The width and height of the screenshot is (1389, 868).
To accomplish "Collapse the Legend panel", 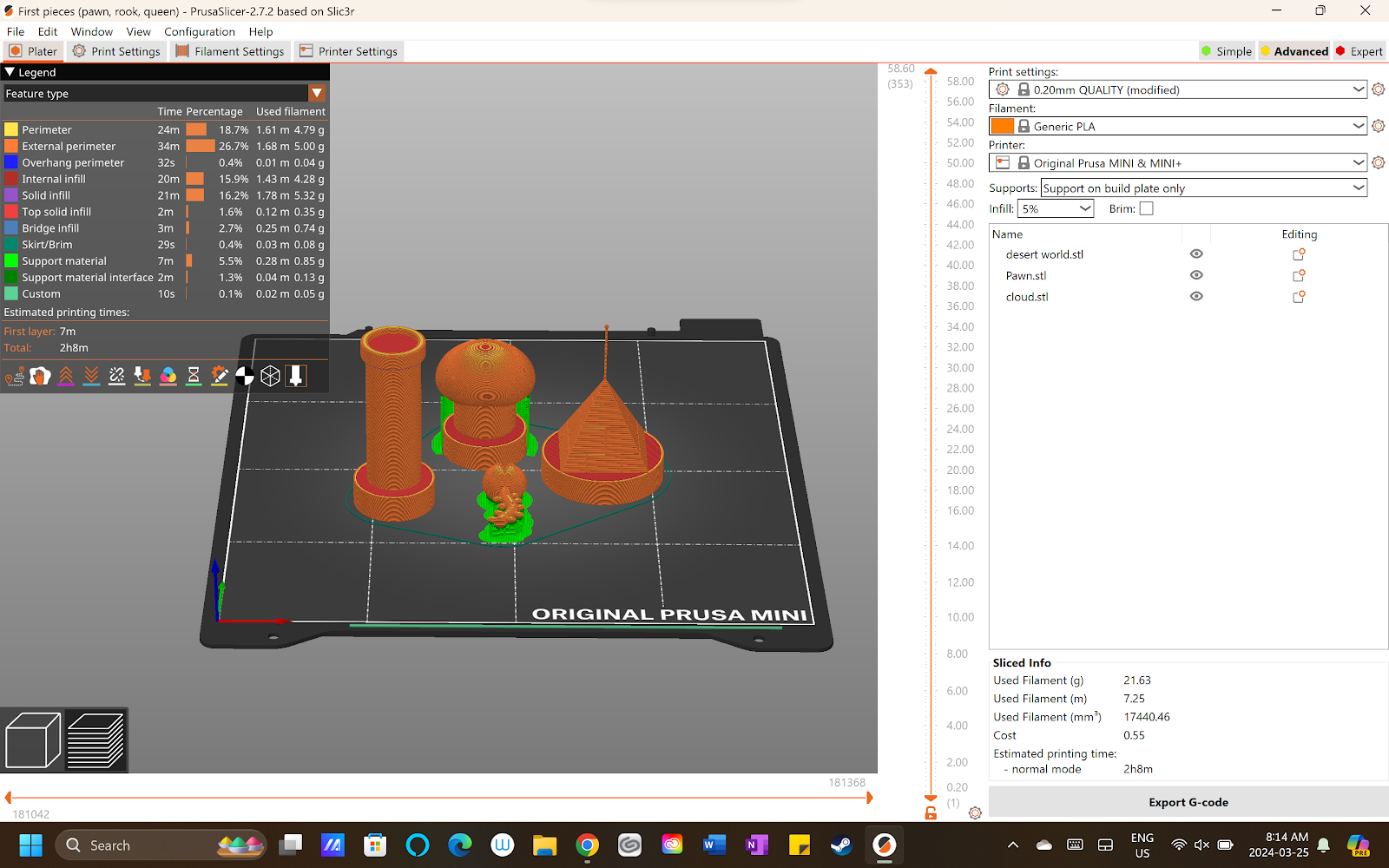I will [10, 72].
